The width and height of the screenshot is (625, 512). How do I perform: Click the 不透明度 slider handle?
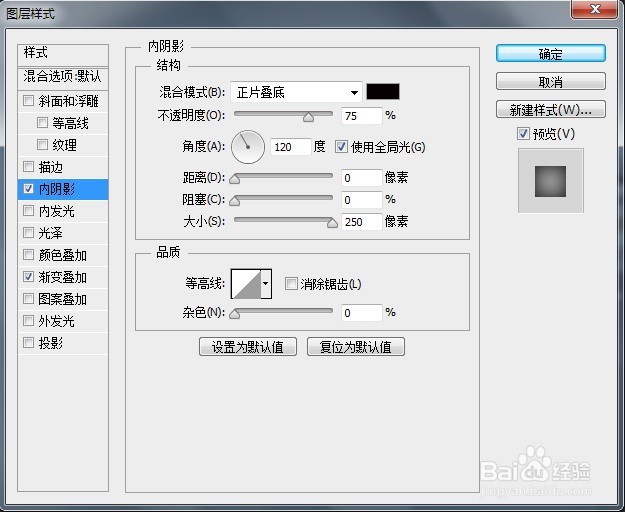pos(308,116)
